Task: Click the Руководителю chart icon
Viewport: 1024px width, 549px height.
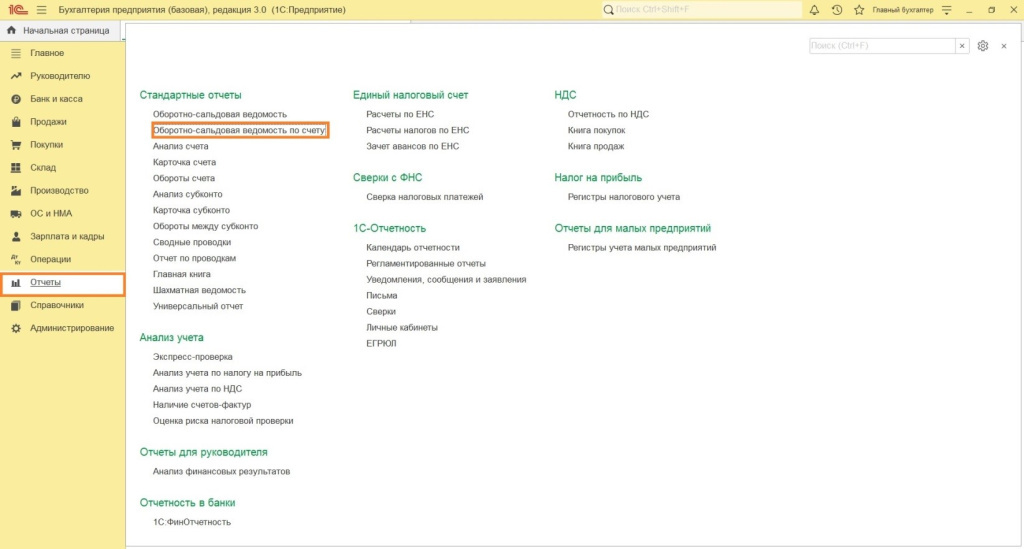Action: tap(16, 76)
